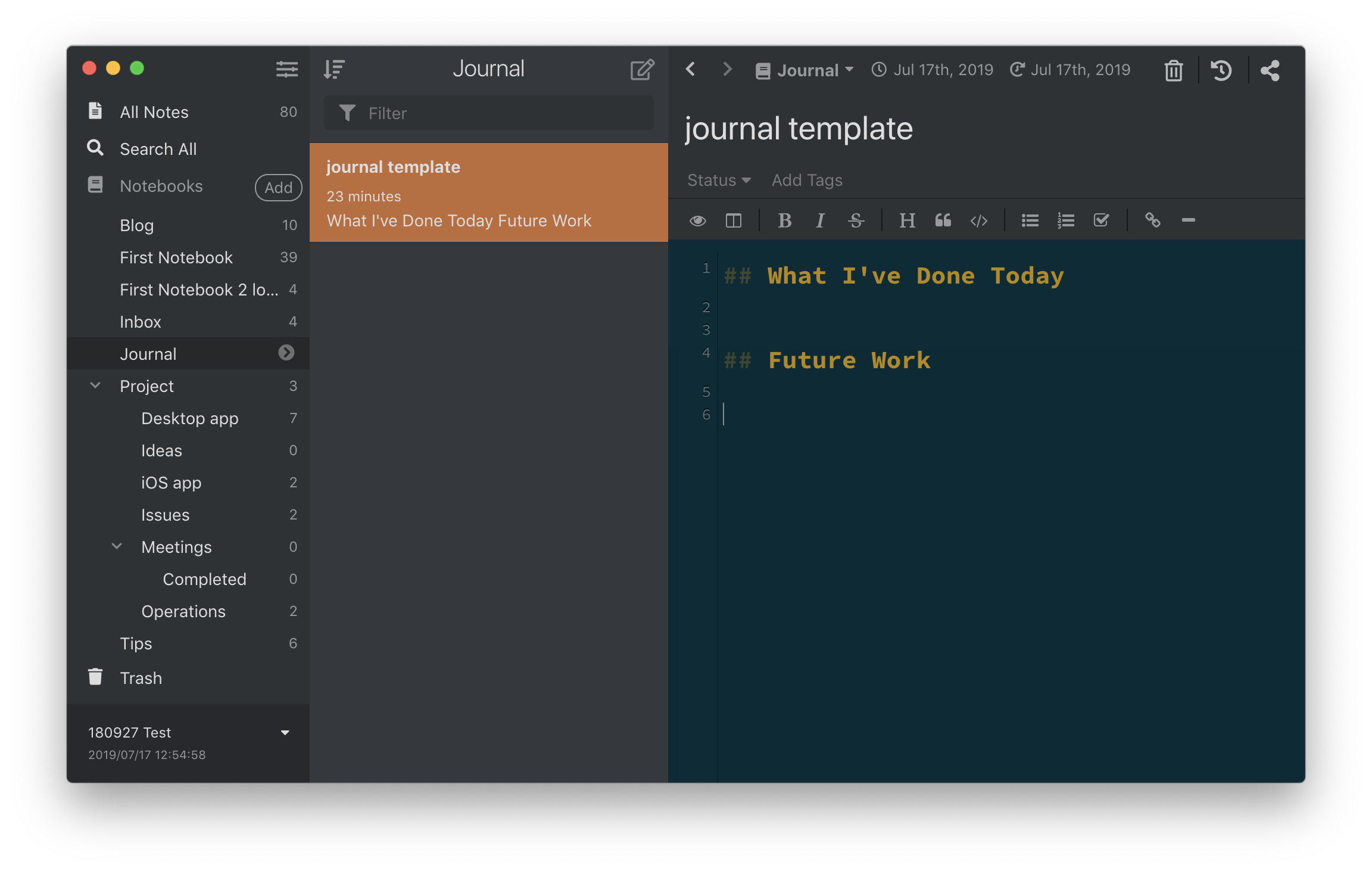Click the Strikethrough formatting icon

coord(857,219)
